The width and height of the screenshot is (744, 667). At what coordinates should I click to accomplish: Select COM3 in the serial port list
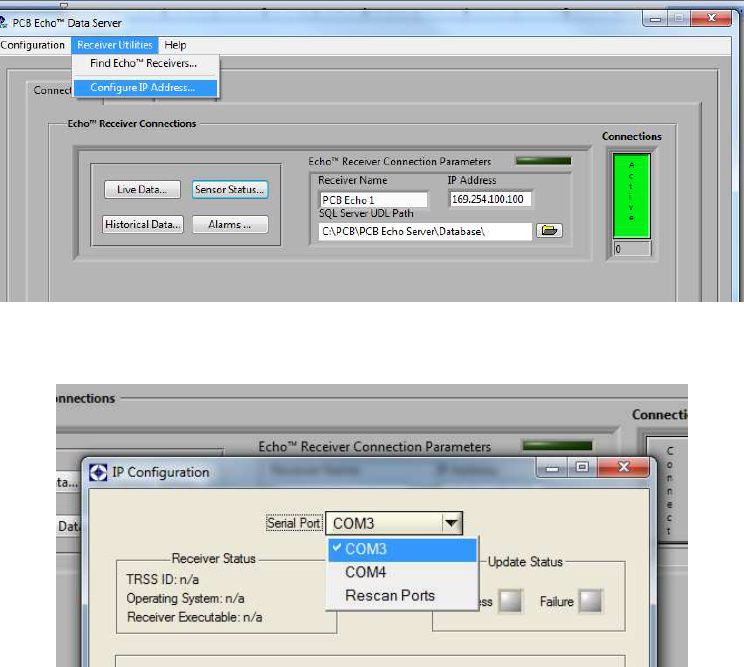point(402,549)
